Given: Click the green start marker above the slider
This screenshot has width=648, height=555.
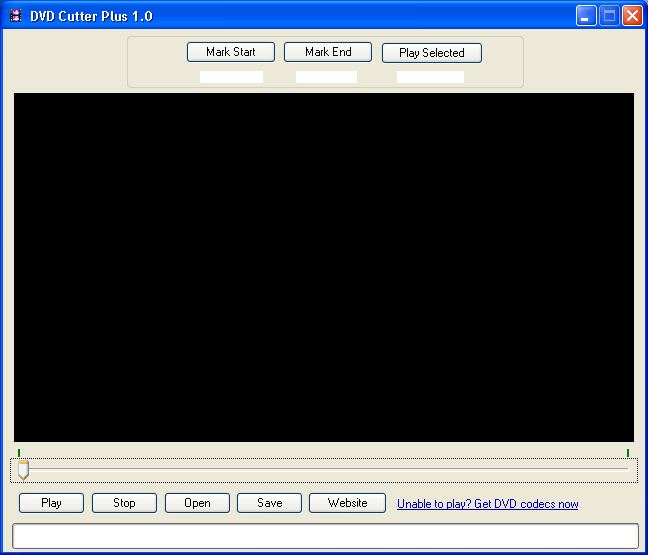Looking at the screenshot, I should click(x=19, y=453).
